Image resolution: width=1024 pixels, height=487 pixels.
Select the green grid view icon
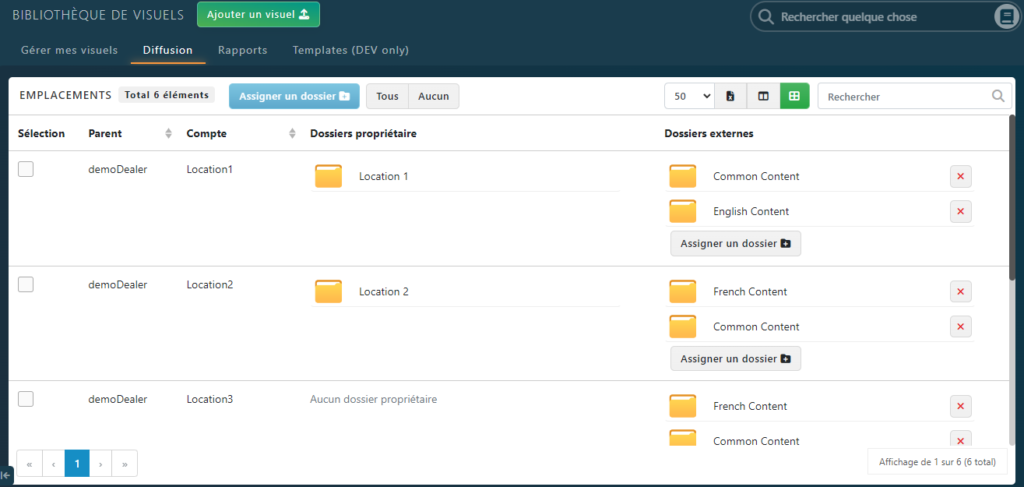pos(795,96)
